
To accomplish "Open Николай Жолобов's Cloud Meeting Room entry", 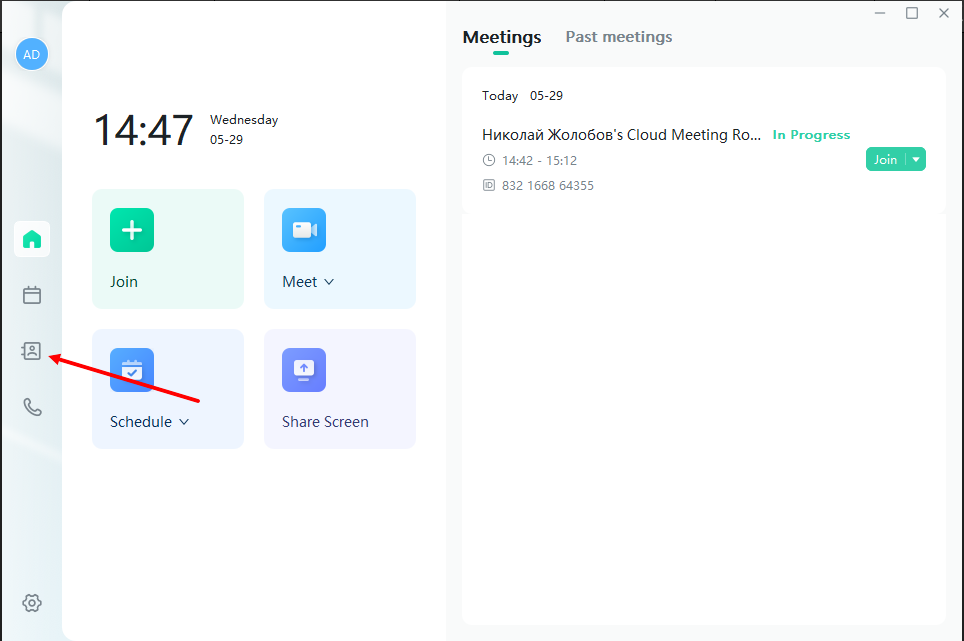I will click(x=622, y=135).
